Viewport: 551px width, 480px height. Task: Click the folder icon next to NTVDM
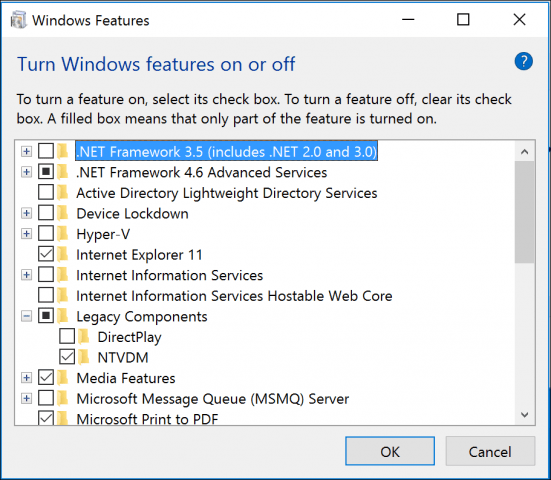point(84,357)
